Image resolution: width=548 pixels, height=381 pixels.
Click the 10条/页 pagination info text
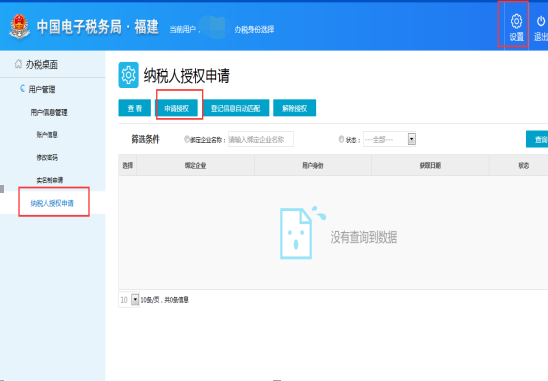[x=165, y=300]
